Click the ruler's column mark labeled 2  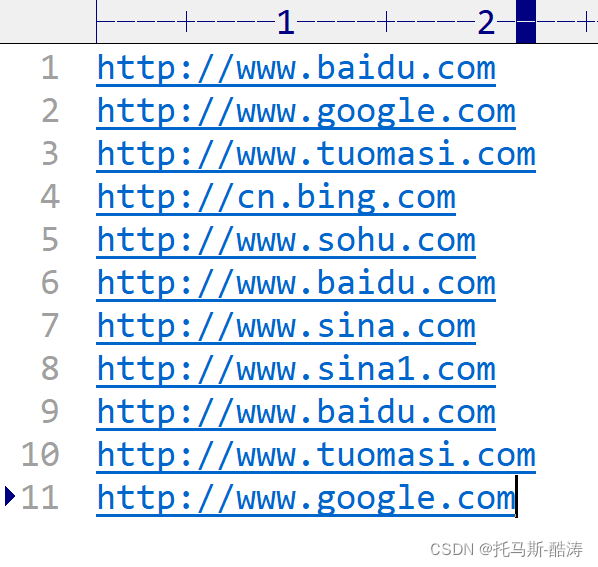(486, 22)
